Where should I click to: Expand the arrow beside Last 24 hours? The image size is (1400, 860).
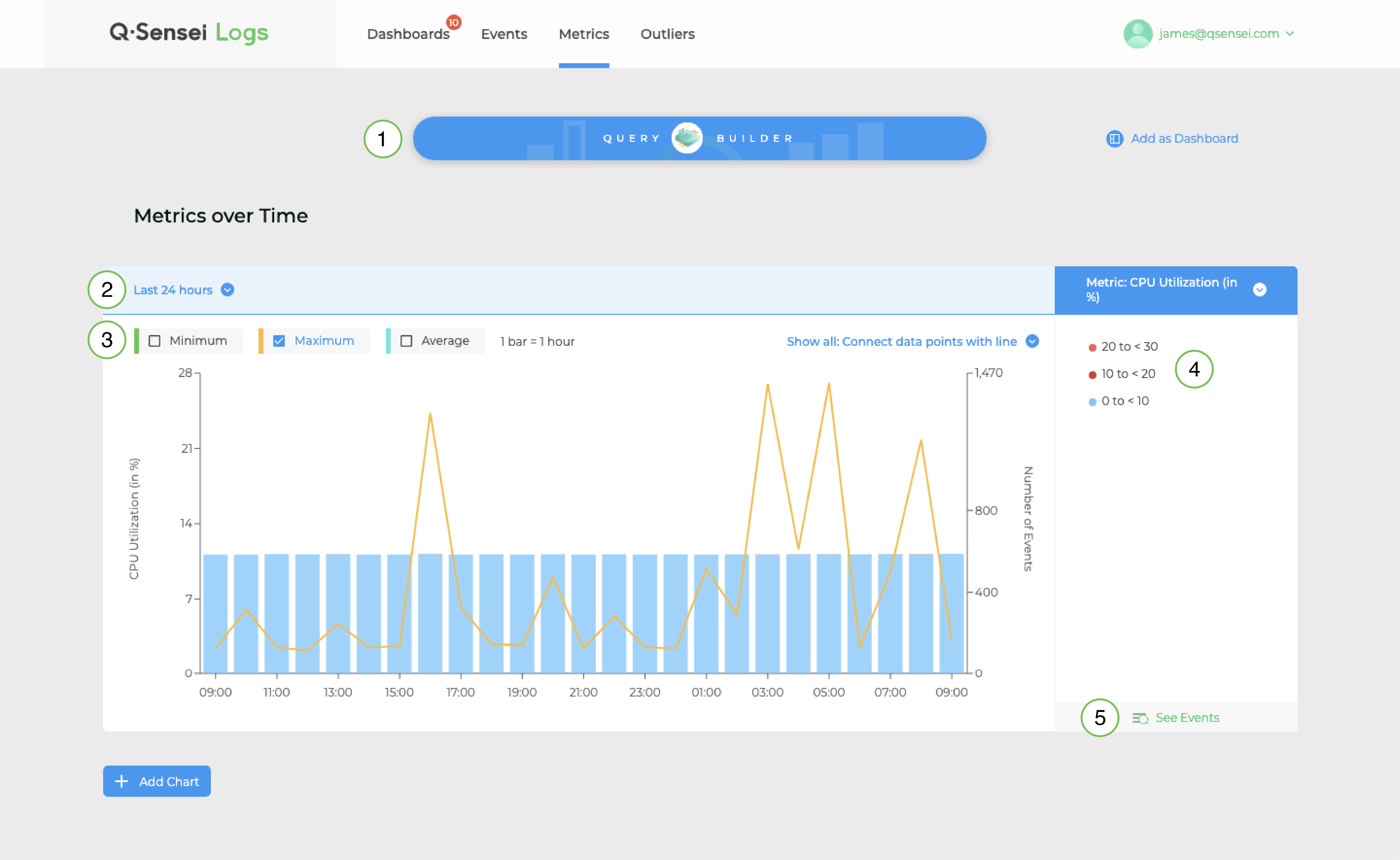[227, 290]
